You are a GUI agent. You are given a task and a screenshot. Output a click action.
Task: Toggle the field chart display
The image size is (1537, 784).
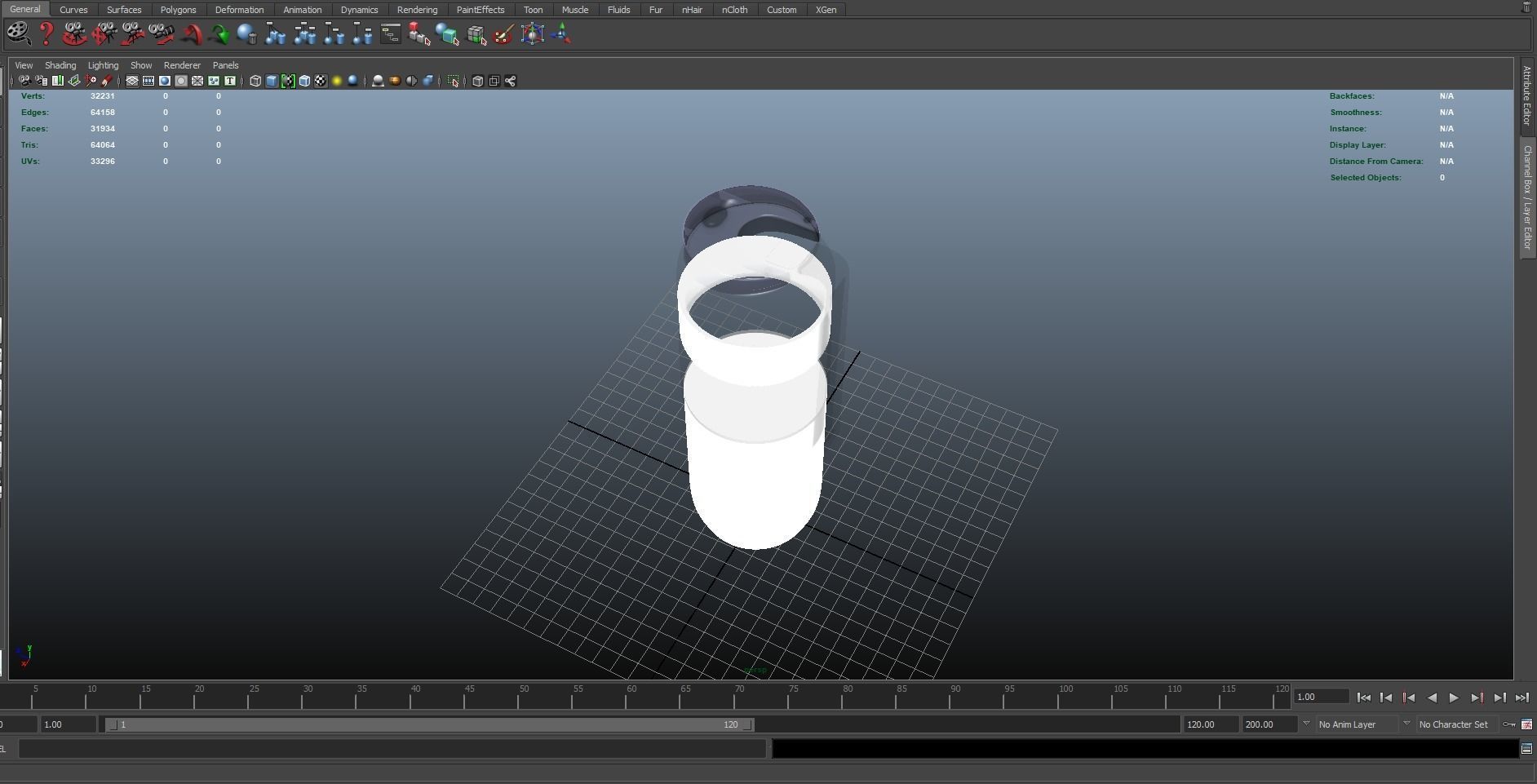[197, 81]
